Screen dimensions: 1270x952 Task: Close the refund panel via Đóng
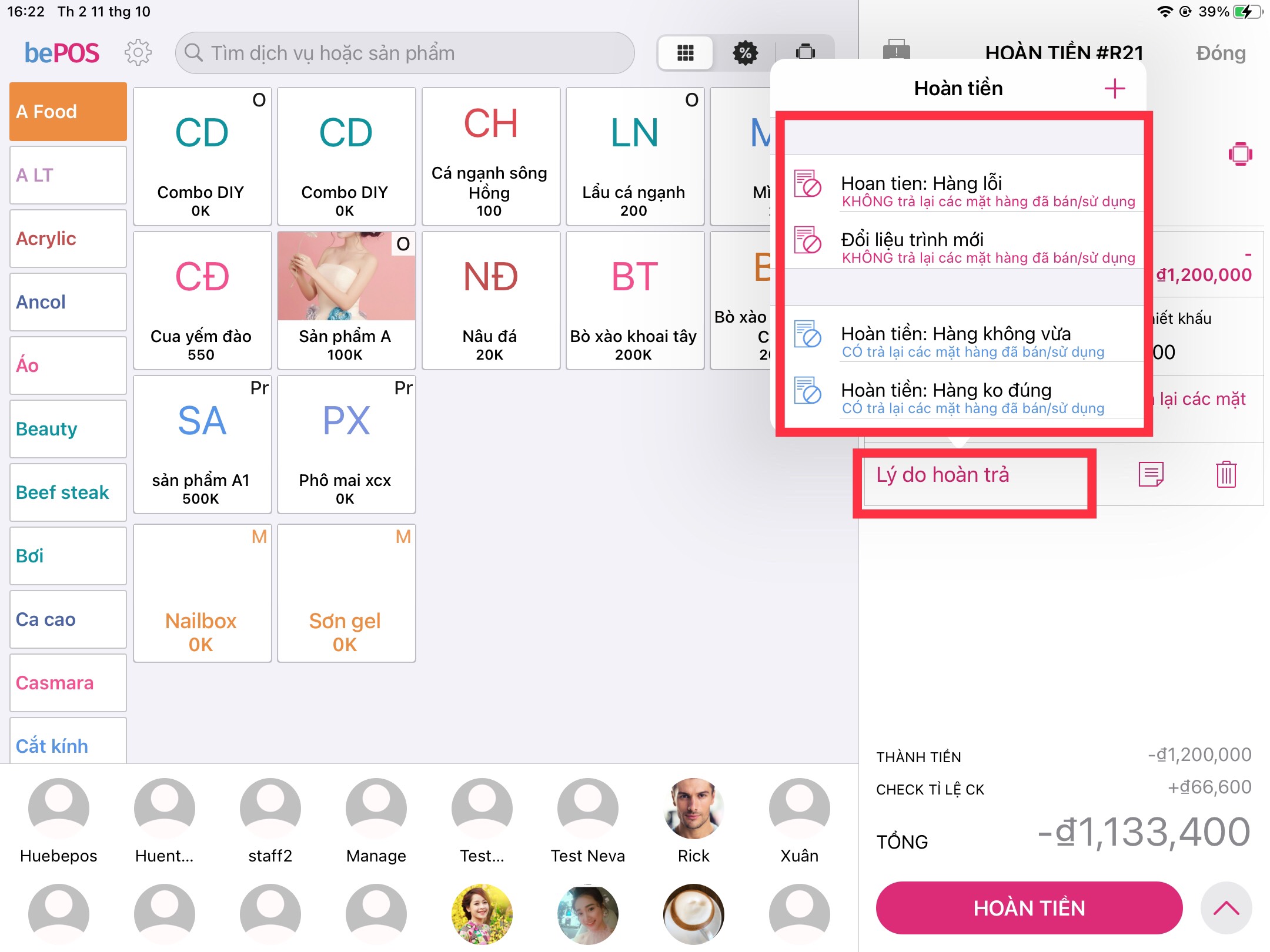(x=1221, y=53)
